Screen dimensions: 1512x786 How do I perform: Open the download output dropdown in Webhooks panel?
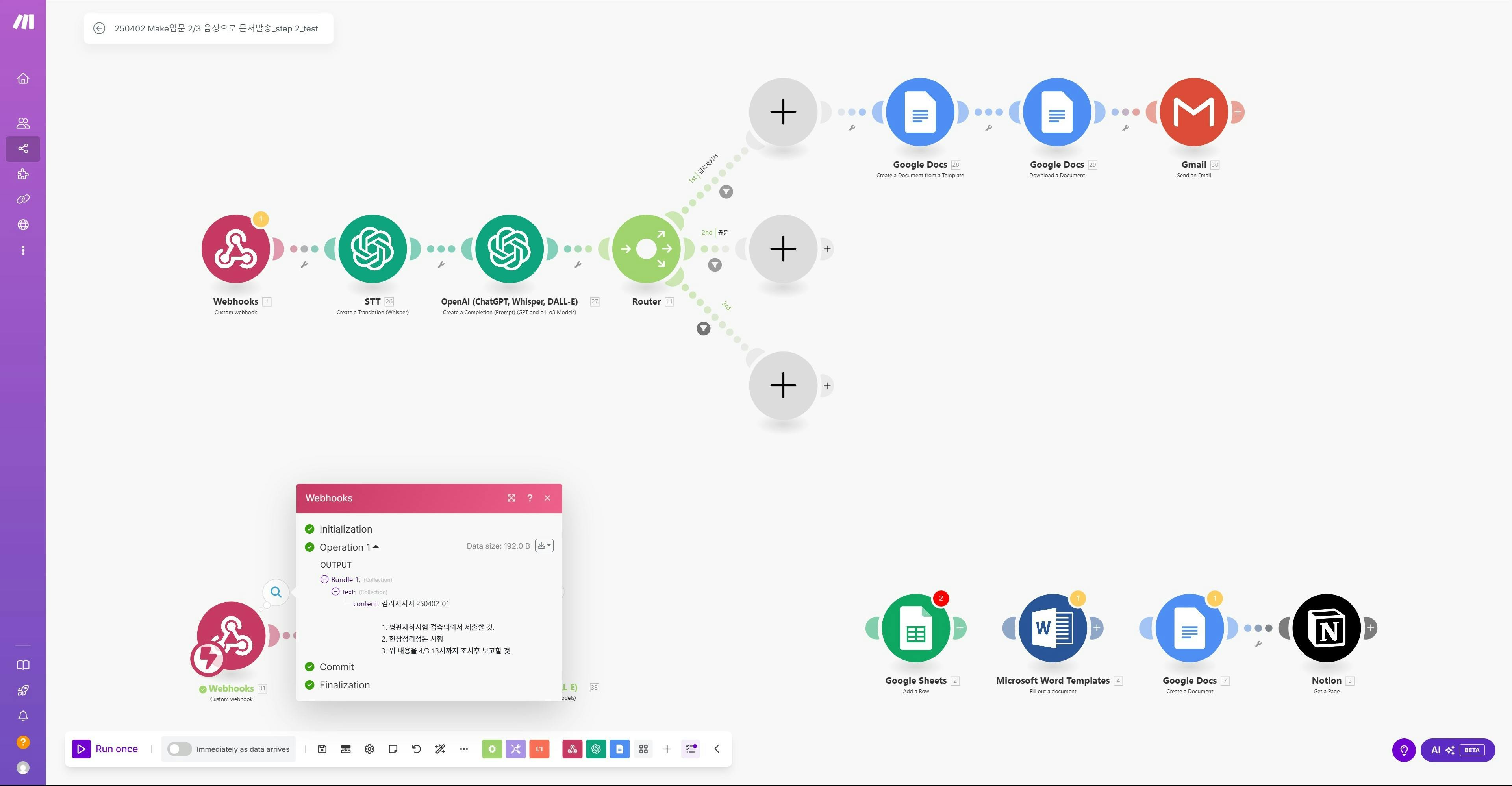pyautogui.click(x=544, y=546)
